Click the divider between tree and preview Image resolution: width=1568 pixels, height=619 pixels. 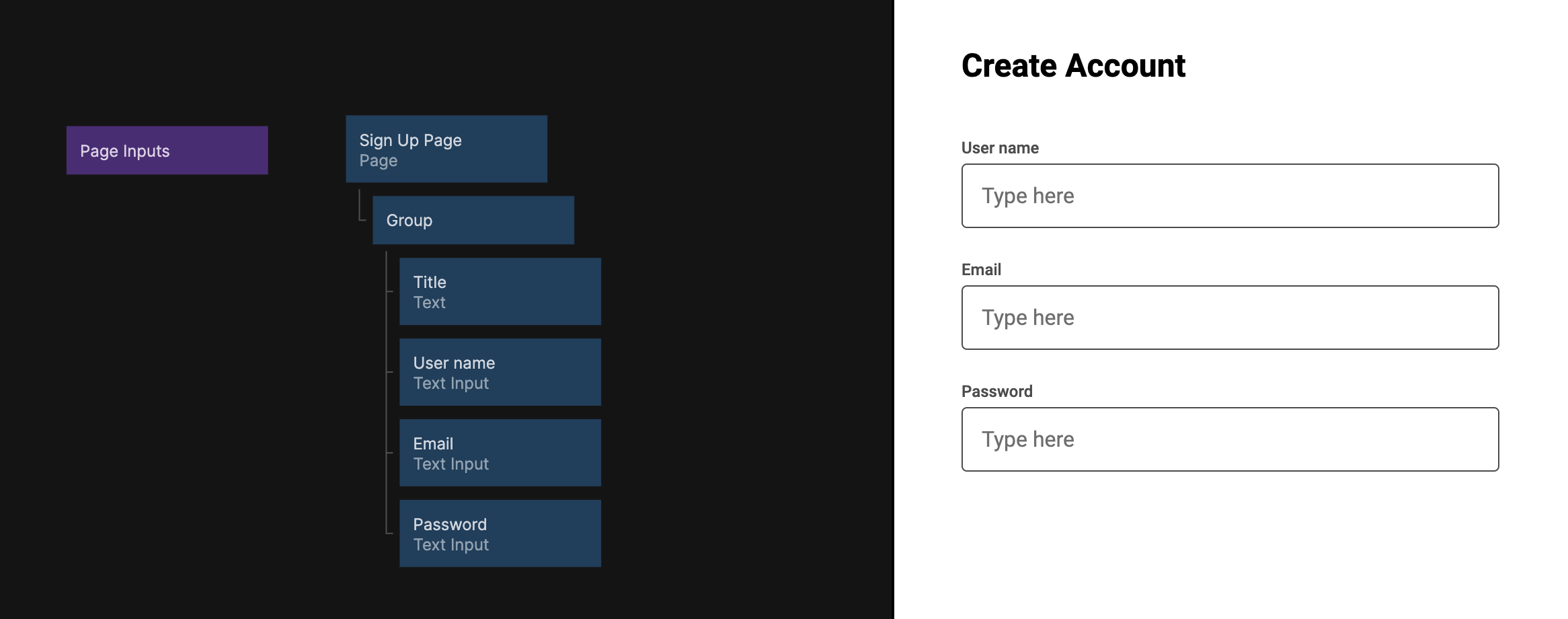(x=894, y=309)
